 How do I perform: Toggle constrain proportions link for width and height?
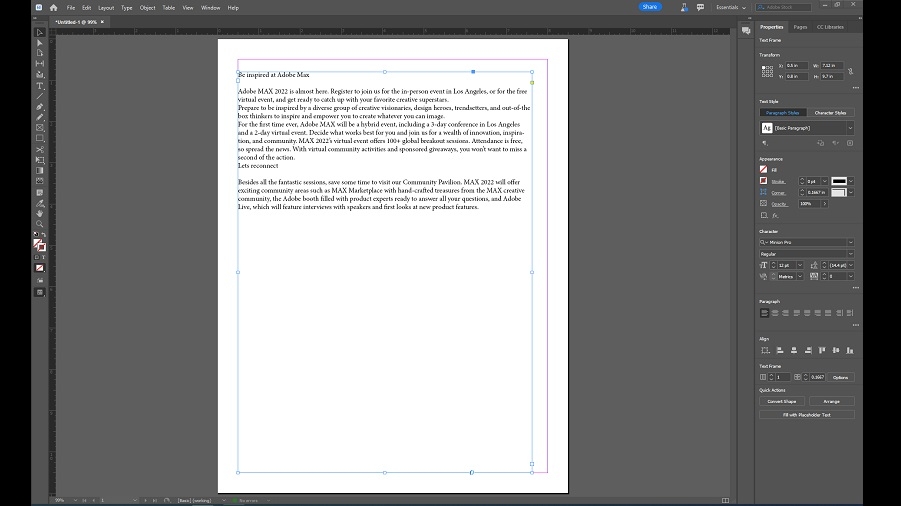point(850,71)
